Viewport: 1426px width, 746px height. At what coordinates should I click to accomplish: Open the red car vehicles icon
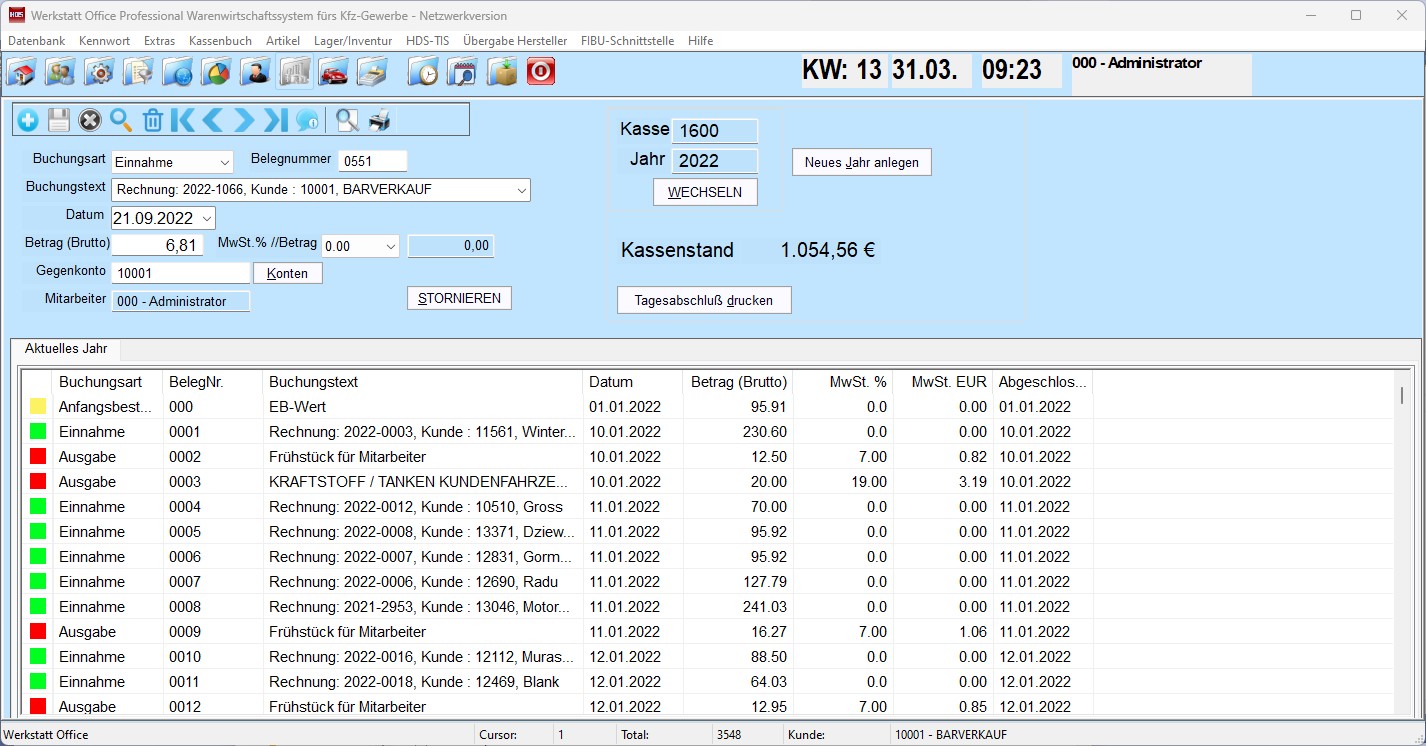point(333,72)
